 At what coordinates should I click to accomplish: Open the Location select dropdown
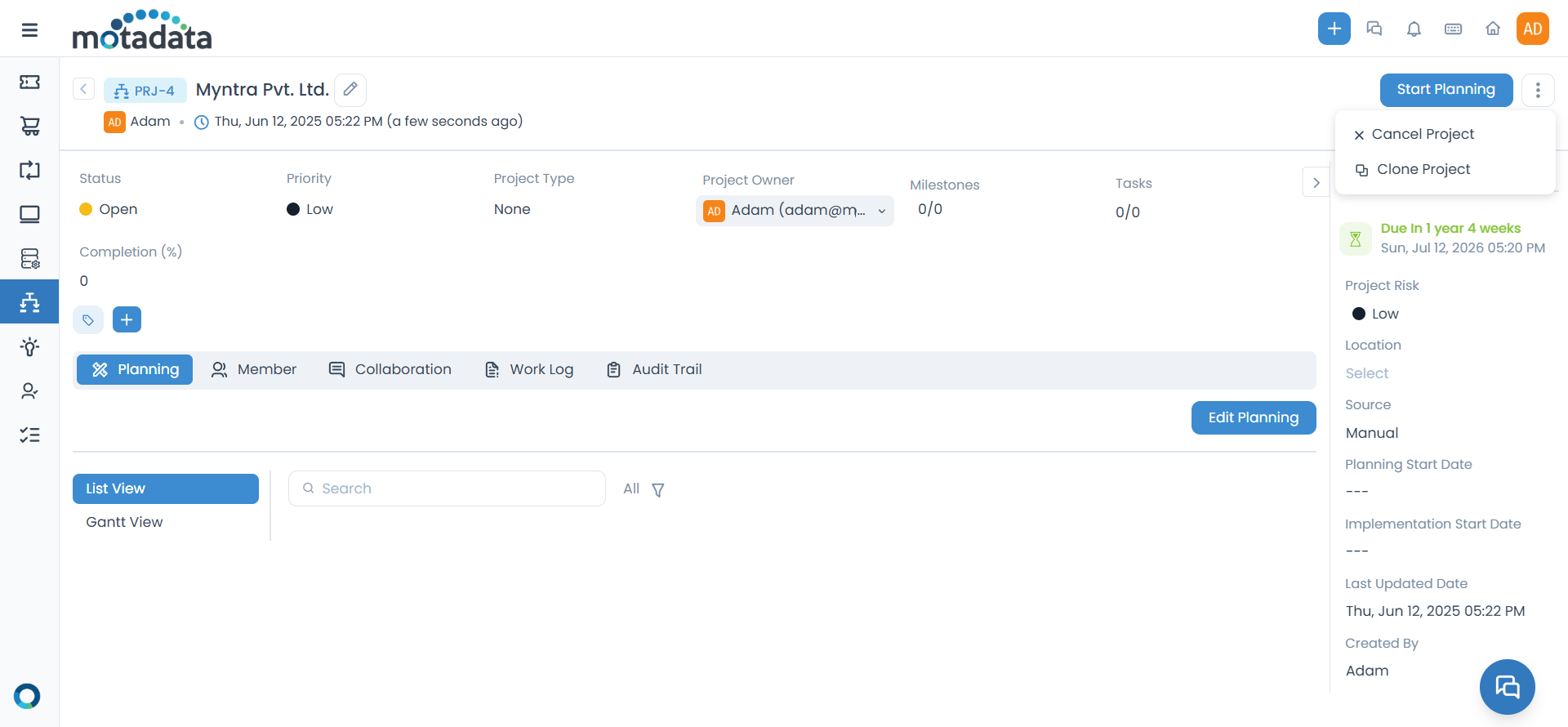coord(1366,373)
